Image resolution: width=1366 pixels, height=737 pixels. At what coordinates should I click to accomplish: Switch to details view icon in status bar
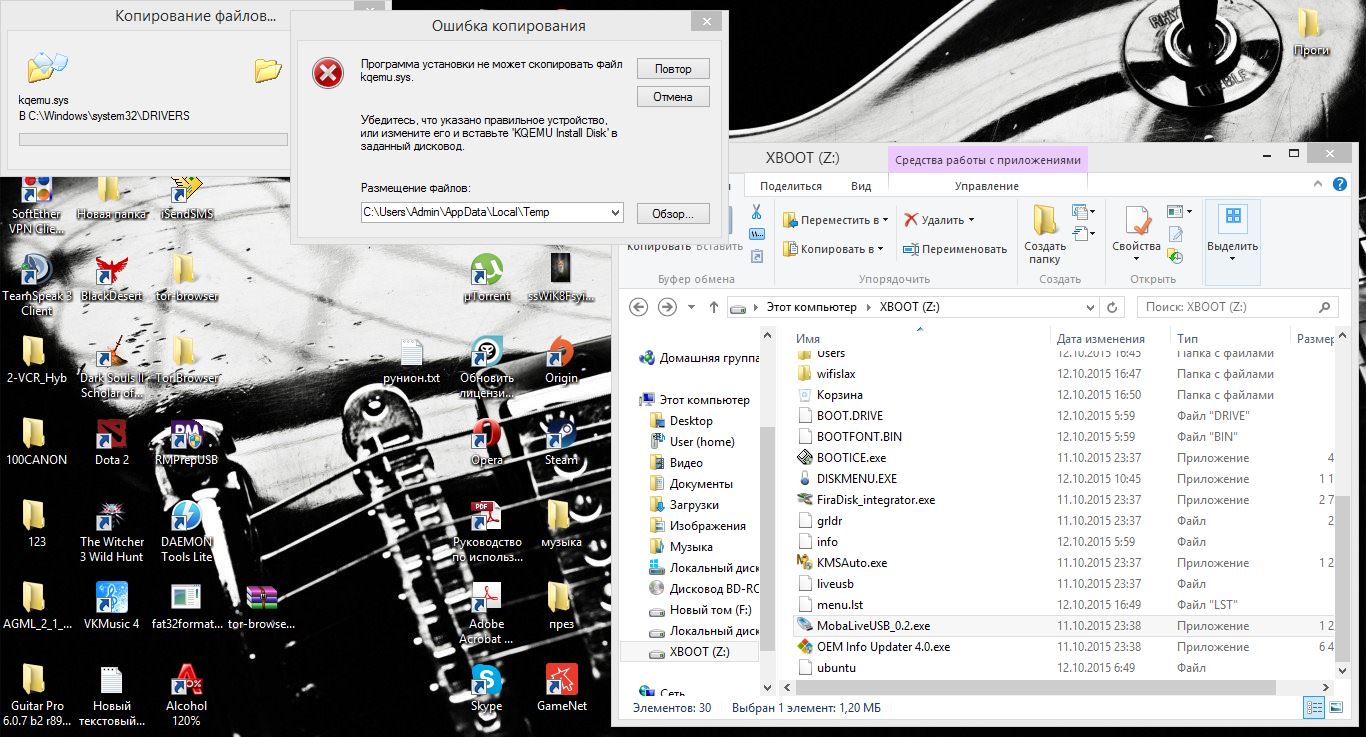tap(1315, 707)
